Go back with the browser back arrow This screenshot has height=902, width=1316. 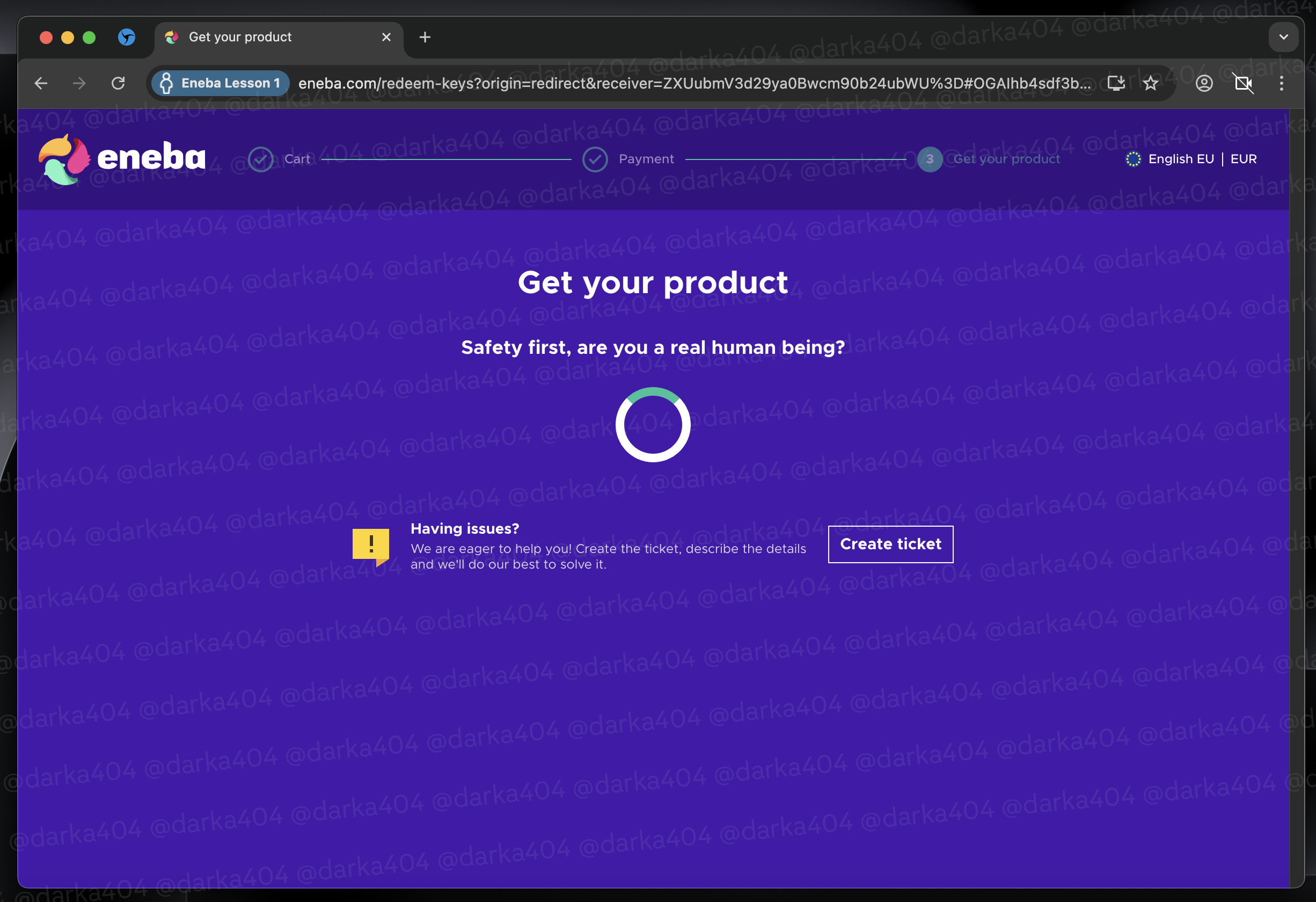click(x=41, y=83)
